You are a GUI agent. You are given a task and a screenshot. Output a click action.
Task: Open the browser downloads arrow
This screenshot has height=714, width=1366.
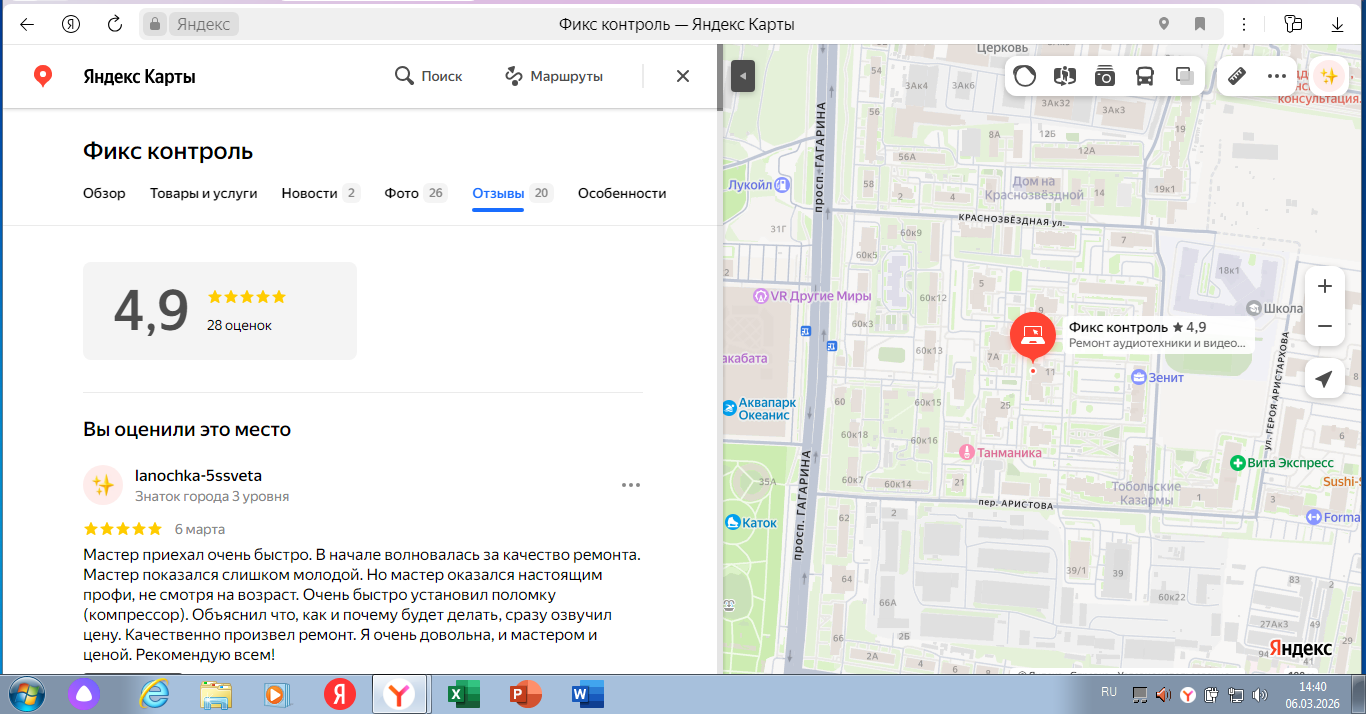pyautogui.click(x=1338, y=24)
